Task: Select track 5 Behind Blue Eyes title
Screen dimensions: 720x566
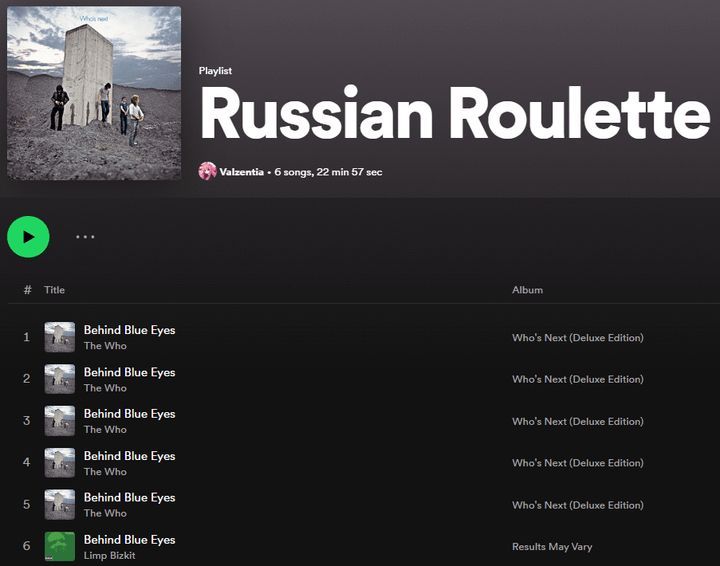Action: 129,497
